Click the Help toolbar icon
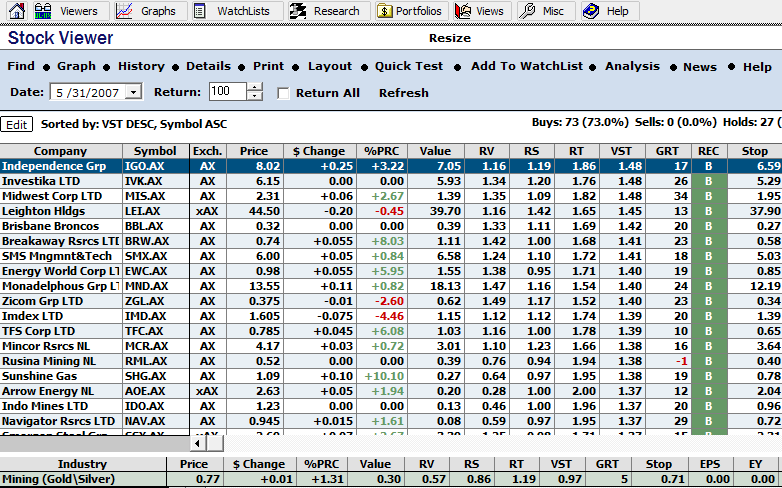This screenshot has height=488, width=782. click(x=591, y=11)
